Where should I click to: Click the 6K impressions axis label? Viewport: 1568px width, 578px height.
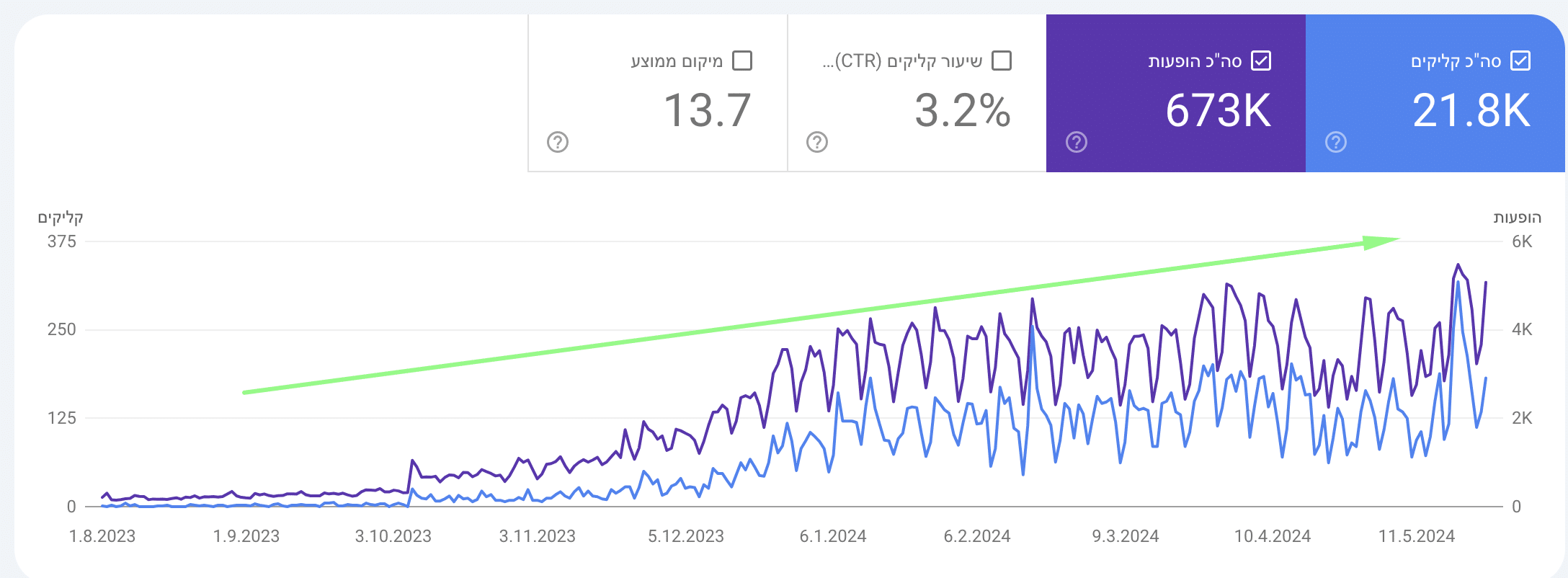coord(1522,241)
